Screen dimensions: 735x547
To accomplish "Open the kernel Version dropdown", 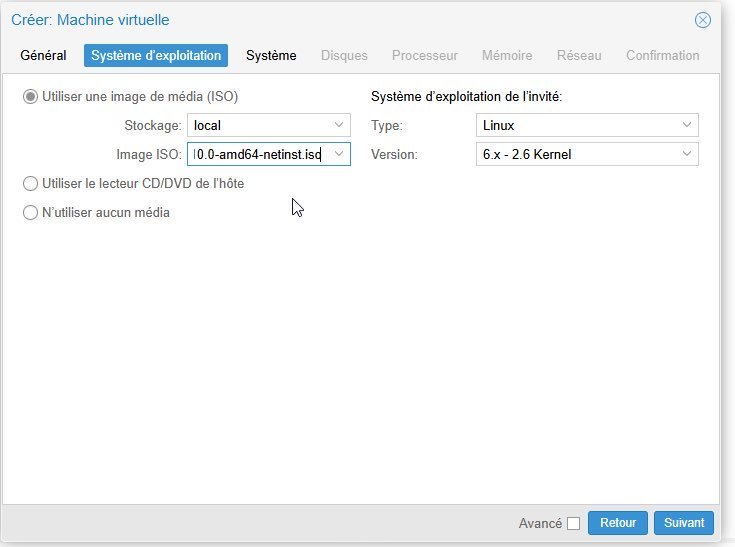I will (x=687, y=154).
